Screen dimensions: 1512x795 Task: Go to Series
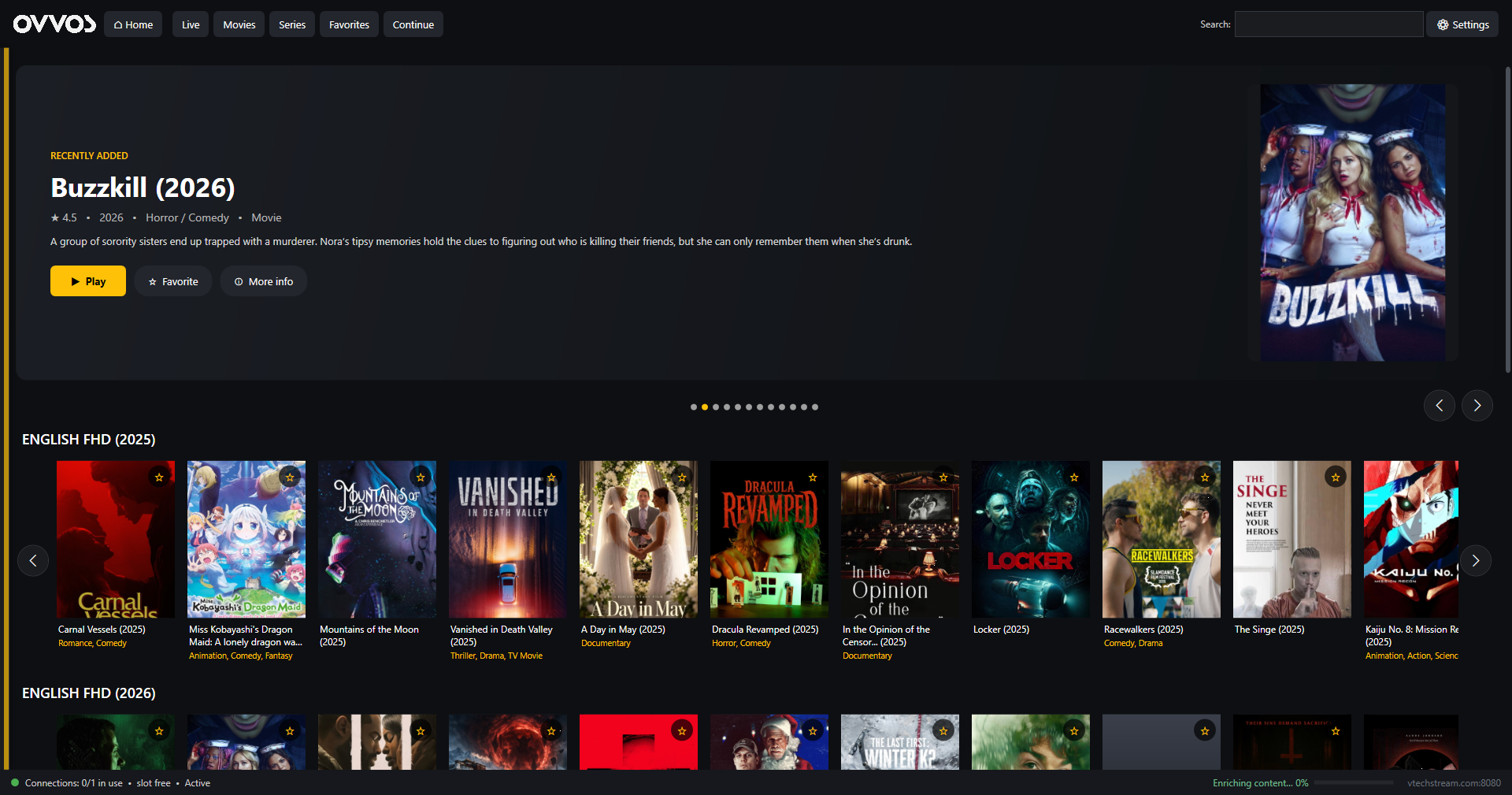point(292,24)
